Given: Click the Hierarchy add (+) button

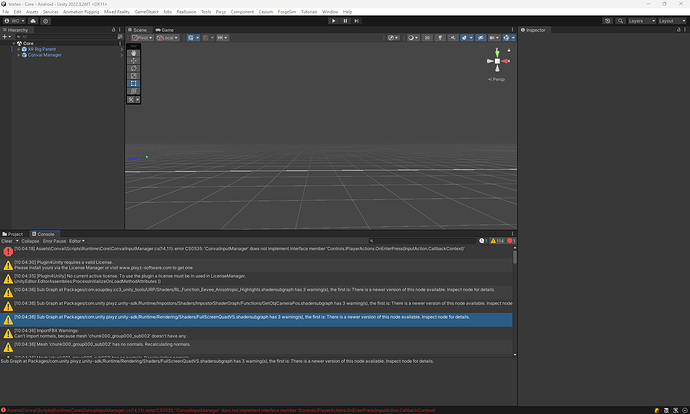Looking at the screenshot, I should coord(6,37).
